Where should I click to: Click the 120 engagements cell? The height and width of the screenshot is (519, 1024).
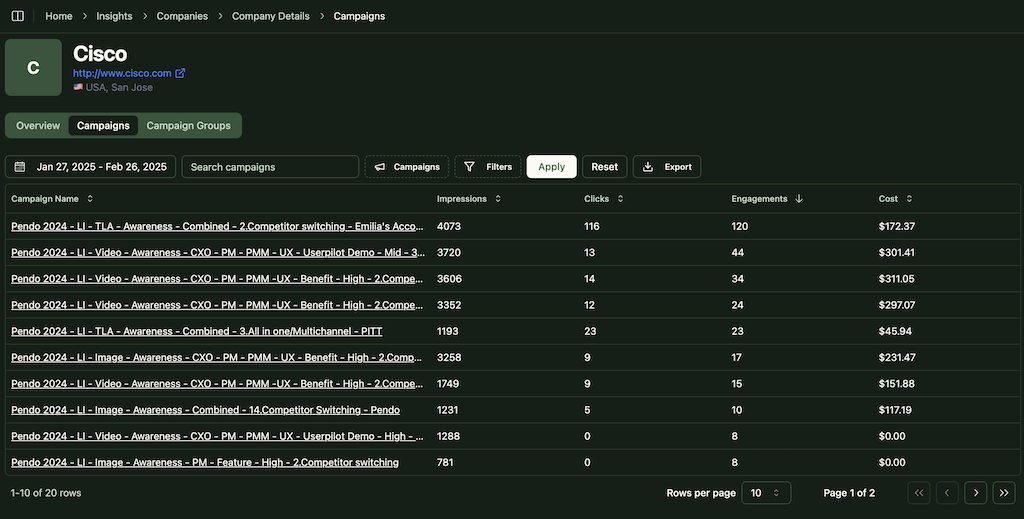740,227
